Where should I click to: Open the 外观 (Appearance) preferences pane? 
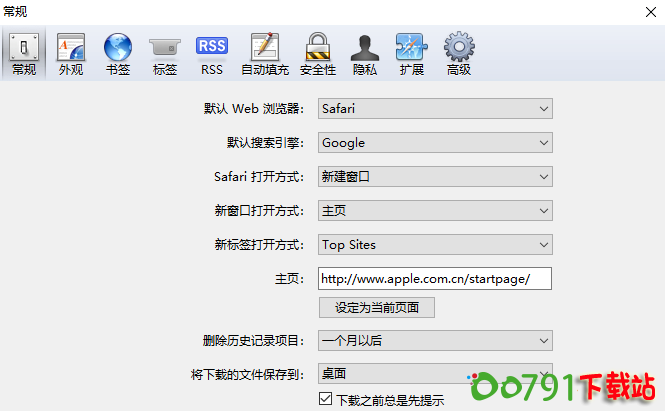71,54
